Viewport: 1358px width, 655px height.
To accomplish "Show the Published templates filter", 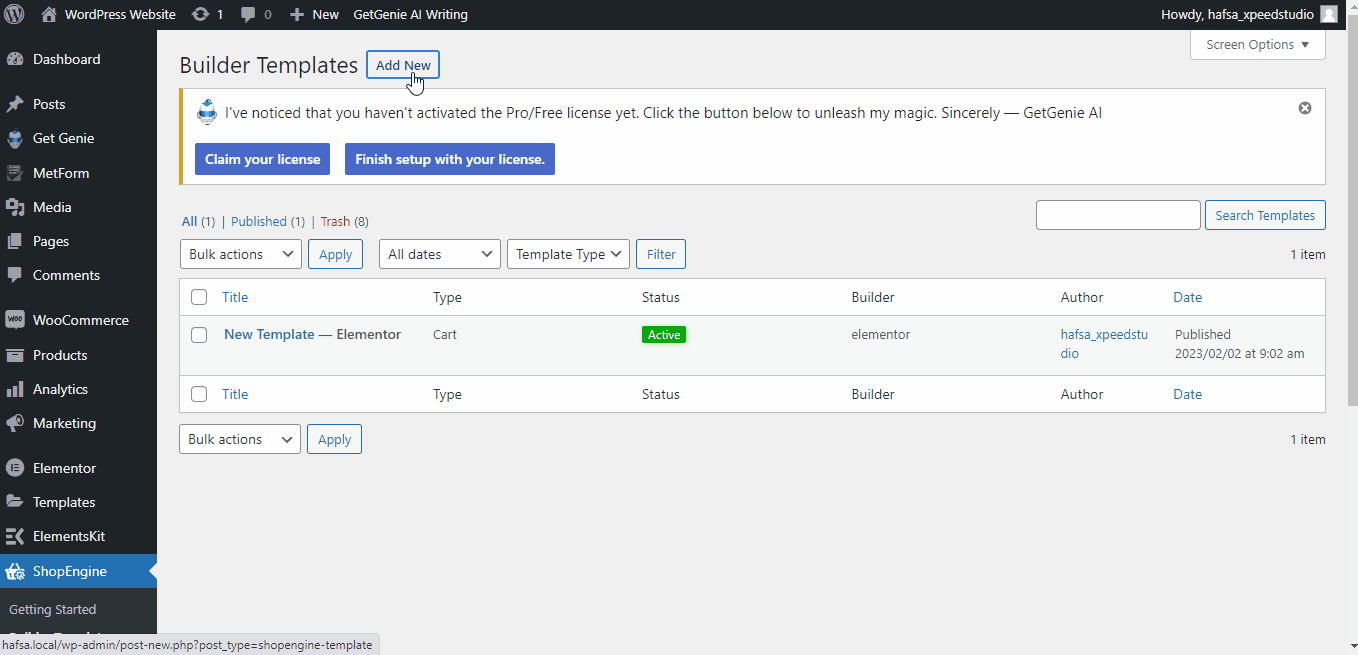I will [x=268, y=221].
